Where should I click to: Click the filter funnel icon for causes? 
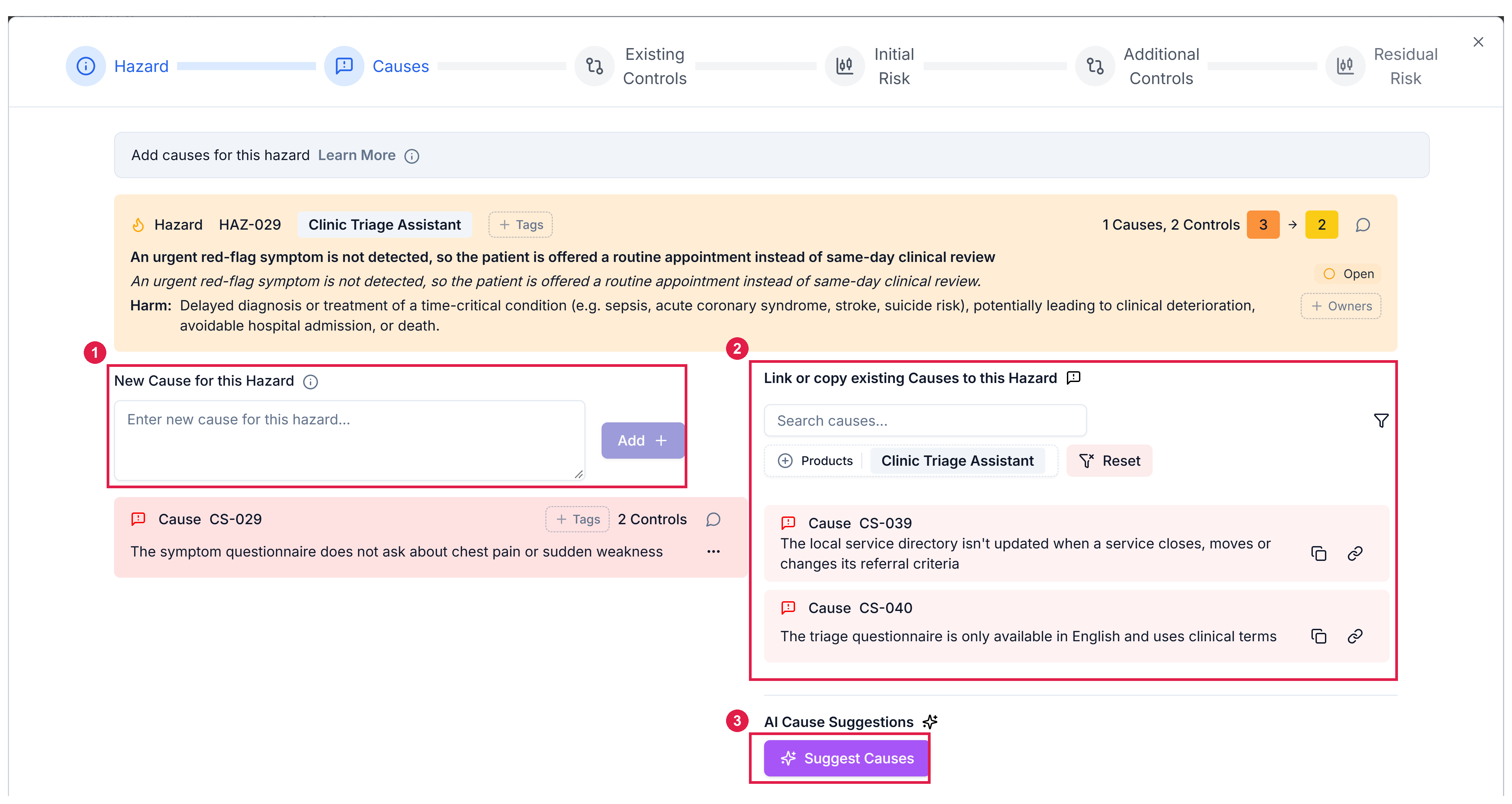(x=1380, y=420)
